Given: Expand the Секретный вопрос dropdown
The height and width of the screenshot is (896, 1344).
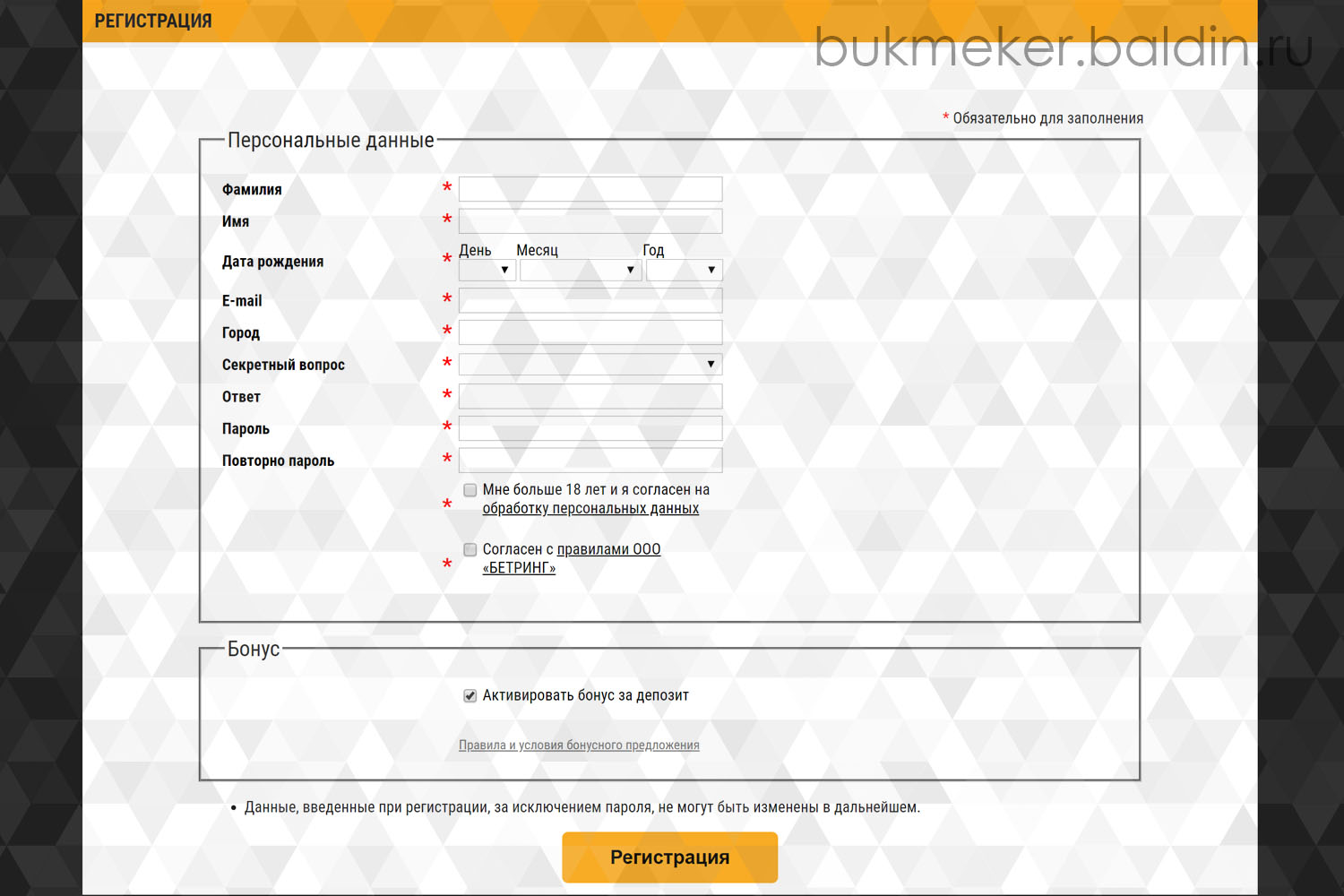Looking at the screenshot, I should 590,364.
